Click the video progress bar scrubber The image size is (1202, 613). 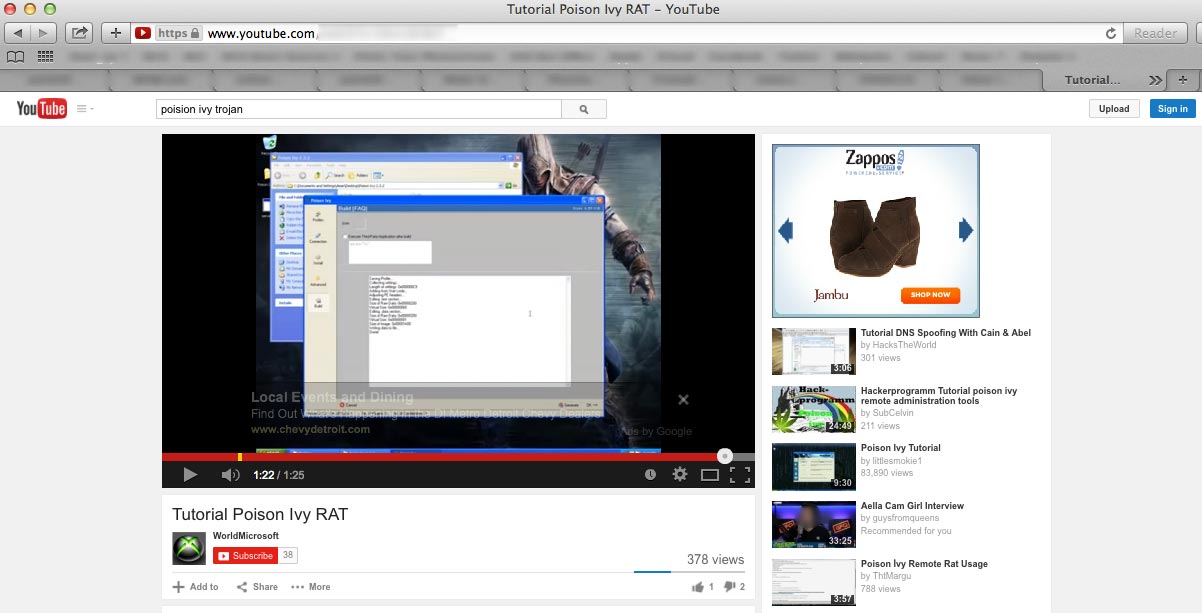coord(725,456)
